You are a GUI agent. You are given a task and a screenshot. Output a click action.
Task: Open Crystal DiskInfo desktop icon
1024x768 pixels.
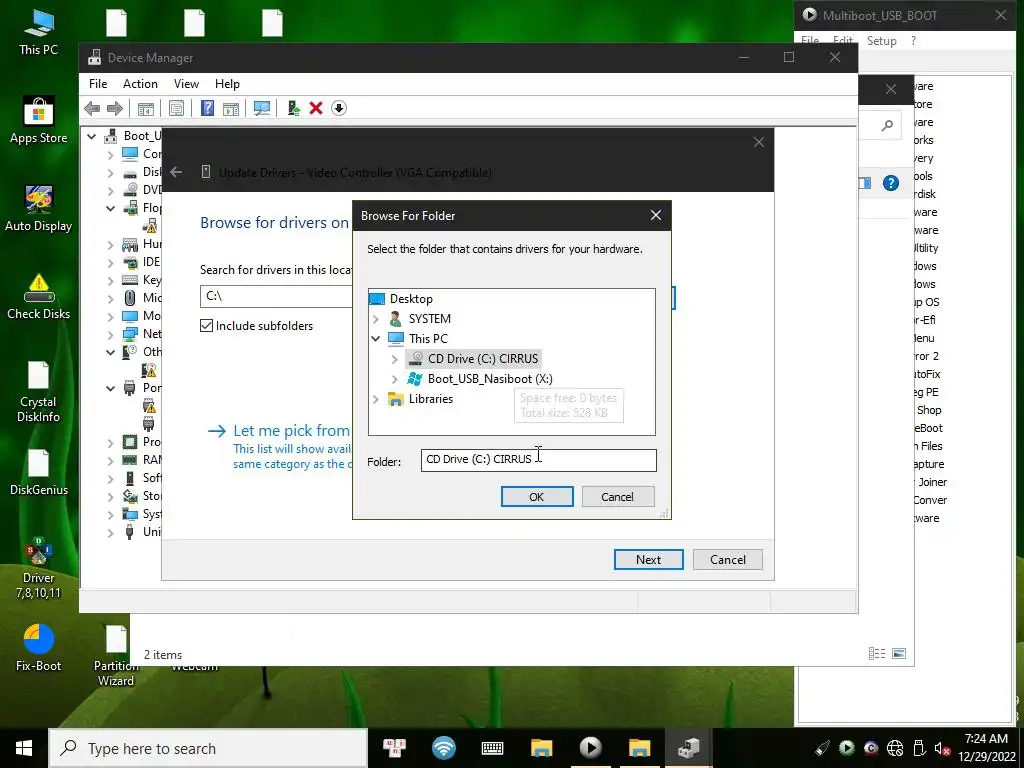click(39, 392)
